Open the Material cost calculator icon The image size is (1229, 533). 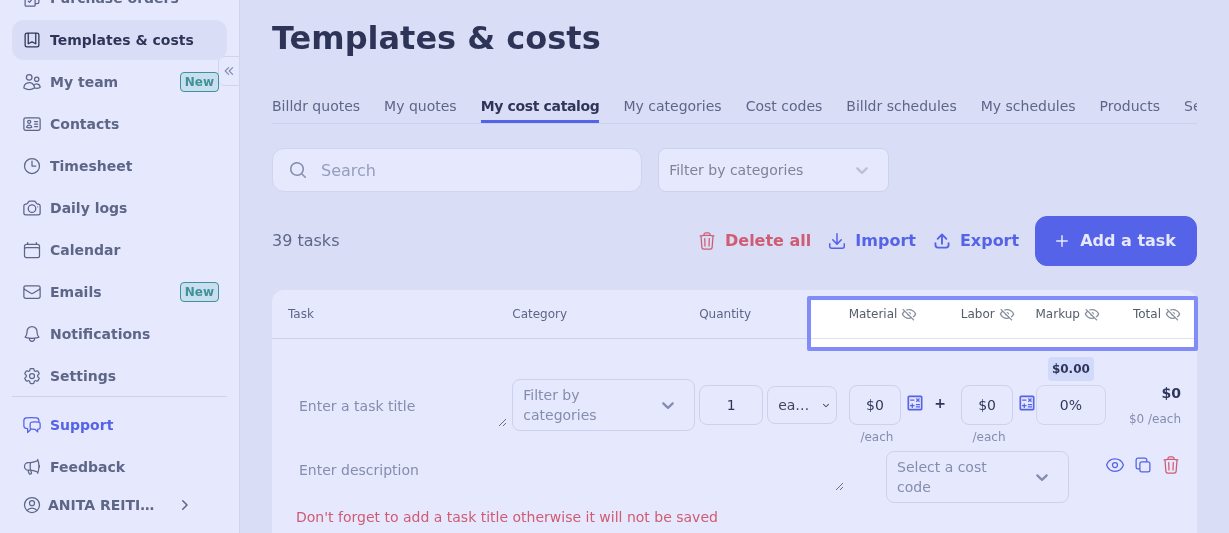coord(915,403)
